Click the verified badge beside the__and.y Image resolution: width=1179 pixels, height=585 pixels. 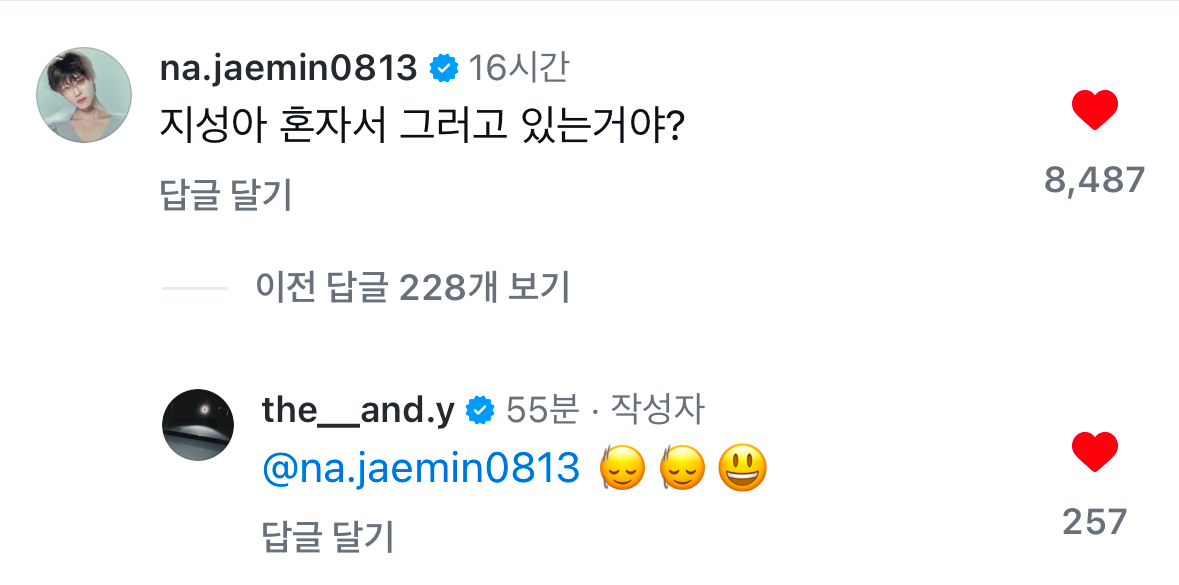pos(481,409)
